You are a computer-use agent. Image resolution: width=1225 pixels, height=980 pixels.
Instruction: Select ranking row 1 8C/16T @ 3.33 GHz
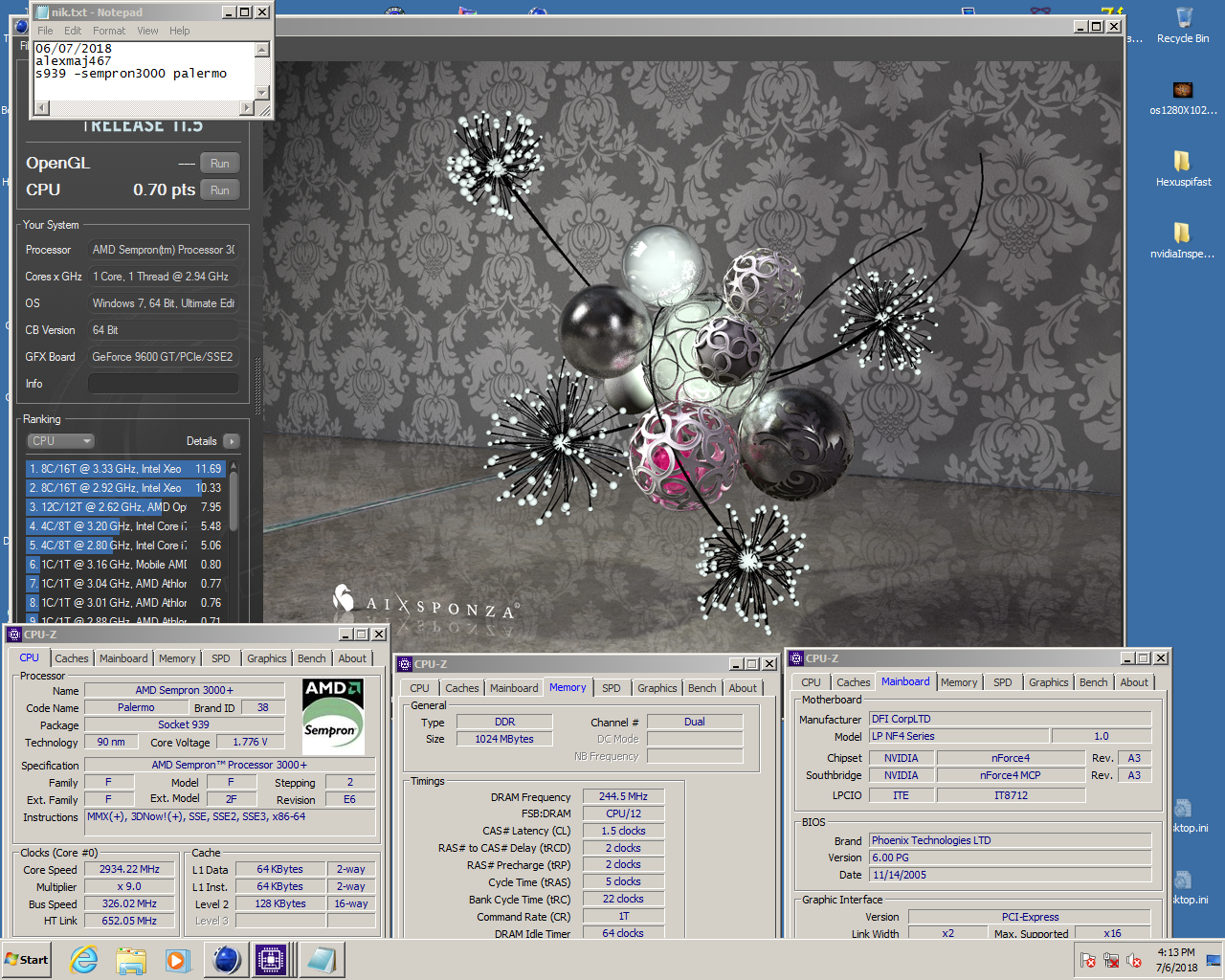click(x=126, y=469)
